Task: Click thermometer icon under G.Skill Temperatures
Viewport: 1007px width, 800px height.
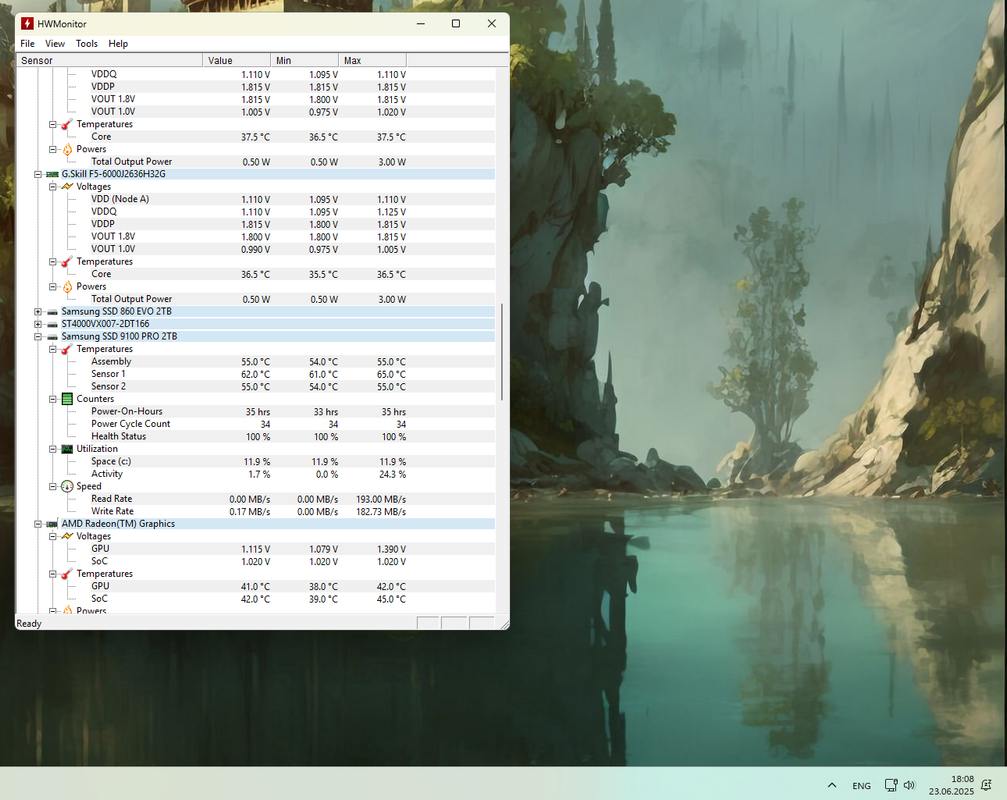Action: pos(67,262)
